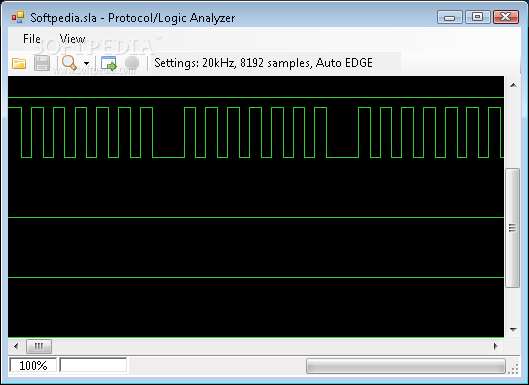The height and width of the screenshot is (385, 529).
Task: Maximize the Logic Analyzer window
Action: click(x=477, y=17)
